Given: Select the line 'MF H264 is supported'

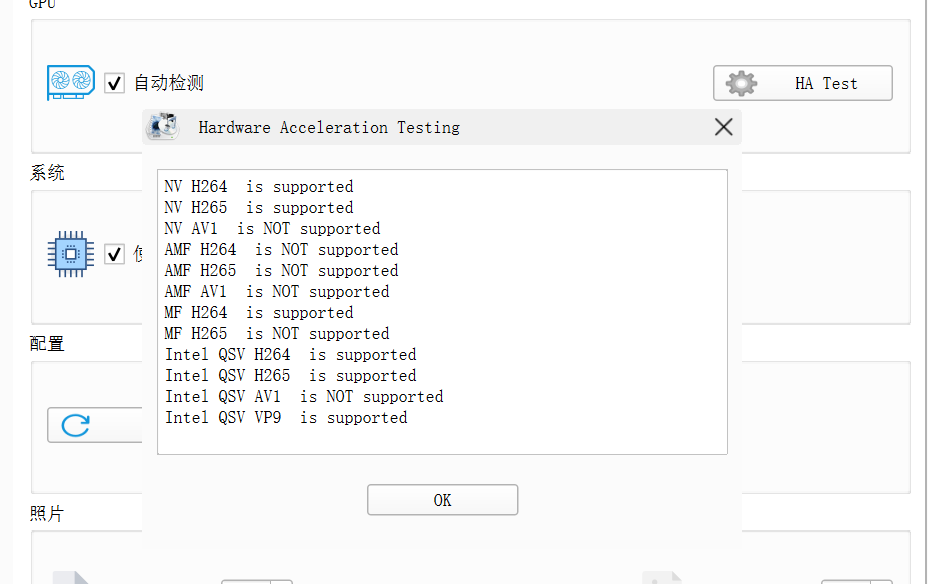Looking at the screenshot, I should pyautogui.click(x=259, y=312).
